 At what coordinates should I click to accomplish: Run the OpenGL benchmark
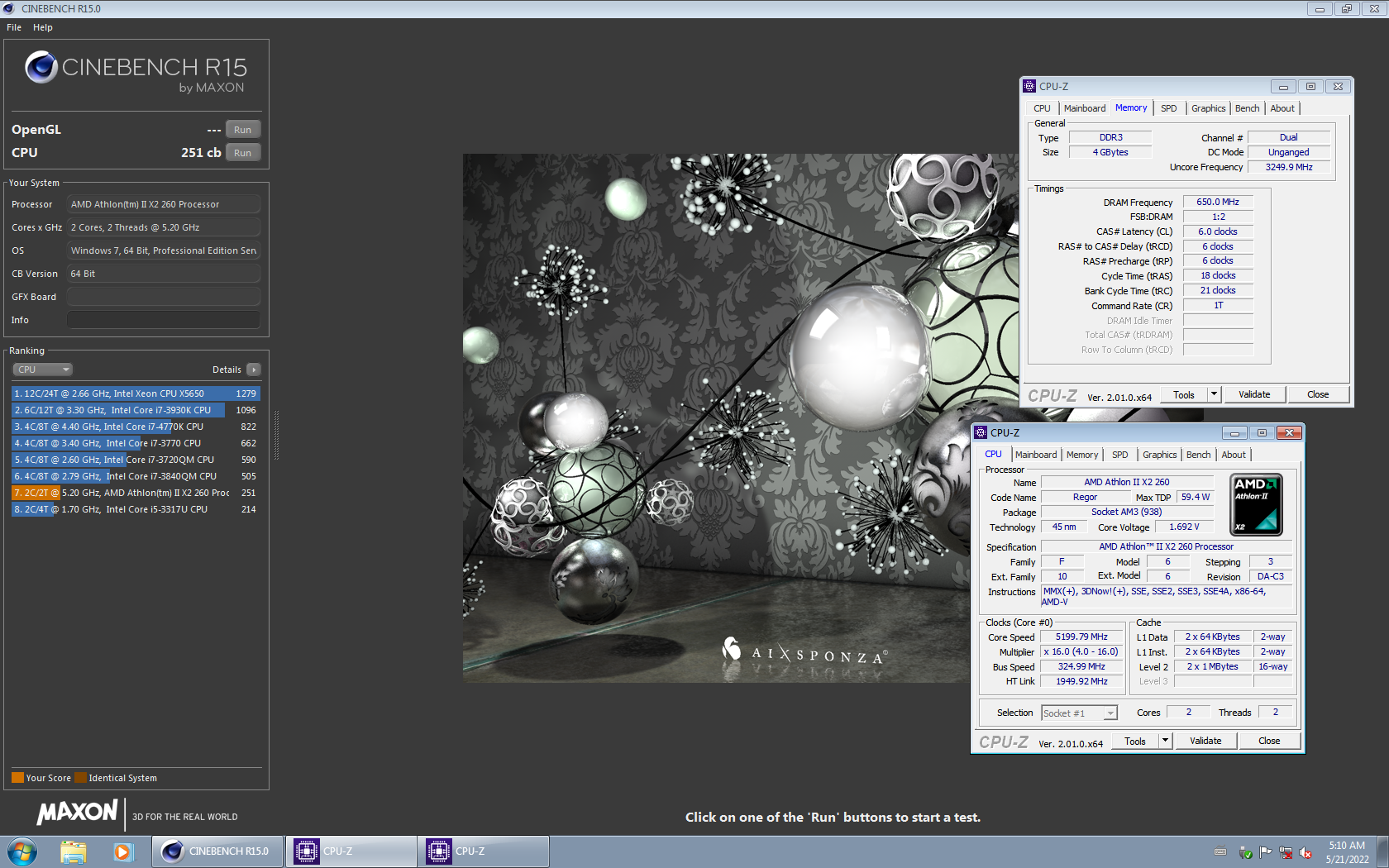242,130
